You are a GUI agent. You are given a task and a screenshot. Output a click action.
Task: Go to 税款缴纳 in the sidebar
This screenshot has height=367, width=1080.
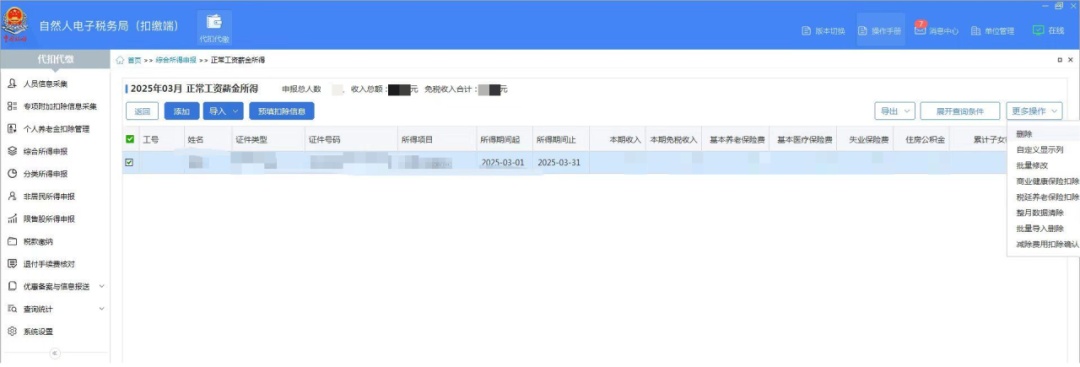tap(38, 242)
